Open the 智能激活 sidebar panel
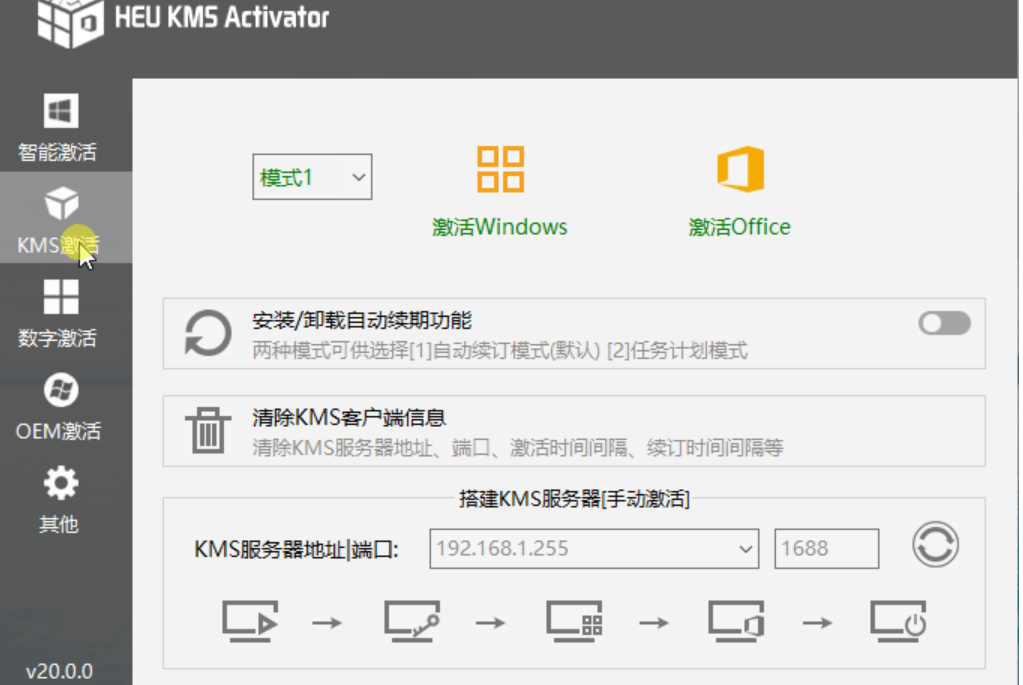Screen dimensions: 1023x685 62,127
